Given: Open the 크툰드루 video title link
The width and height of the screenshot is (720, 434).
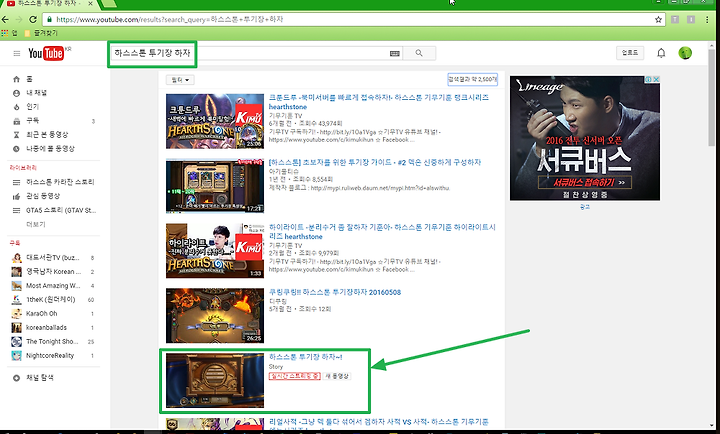Looking at the screenshot, I should [378, 102].
